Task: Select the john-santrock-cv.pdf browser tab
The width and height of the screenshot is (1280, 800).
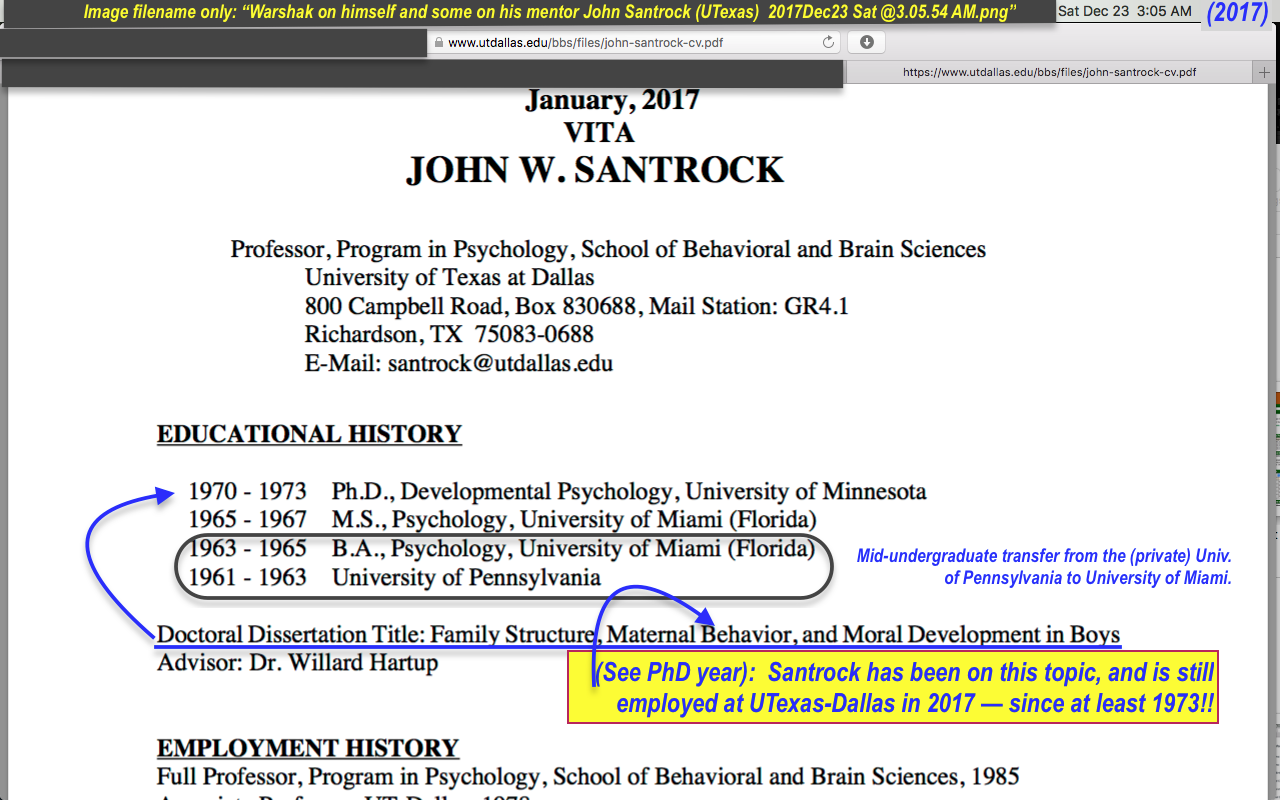Action: click(1048, 73)
